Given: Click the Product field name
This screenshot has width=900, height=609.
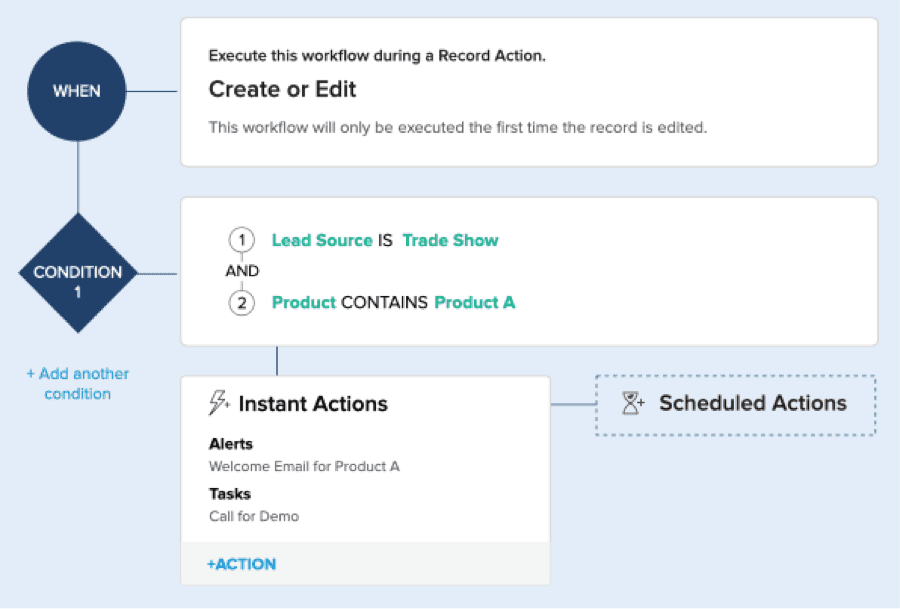Looking at the screenshot, I should pyautogui.click(x=304, y=302).
